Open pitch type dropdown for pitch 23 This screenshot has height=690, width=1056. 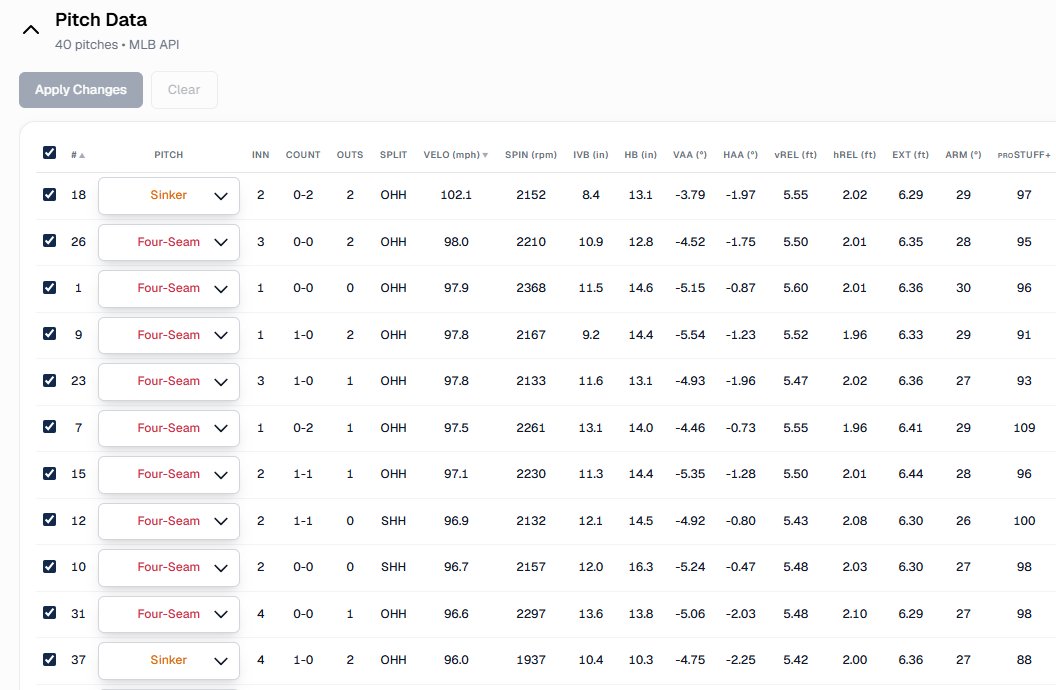169,381
